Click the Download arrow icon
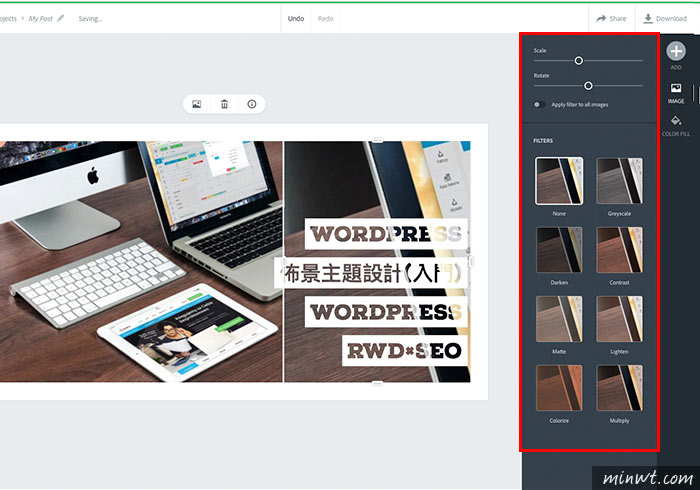The image size is (700, 490). [x=648, y=18]
